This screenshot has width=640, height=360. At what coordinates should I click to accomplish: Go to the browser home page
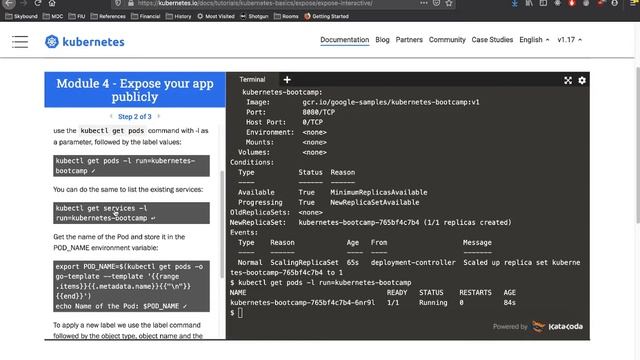tap(52, 3)
